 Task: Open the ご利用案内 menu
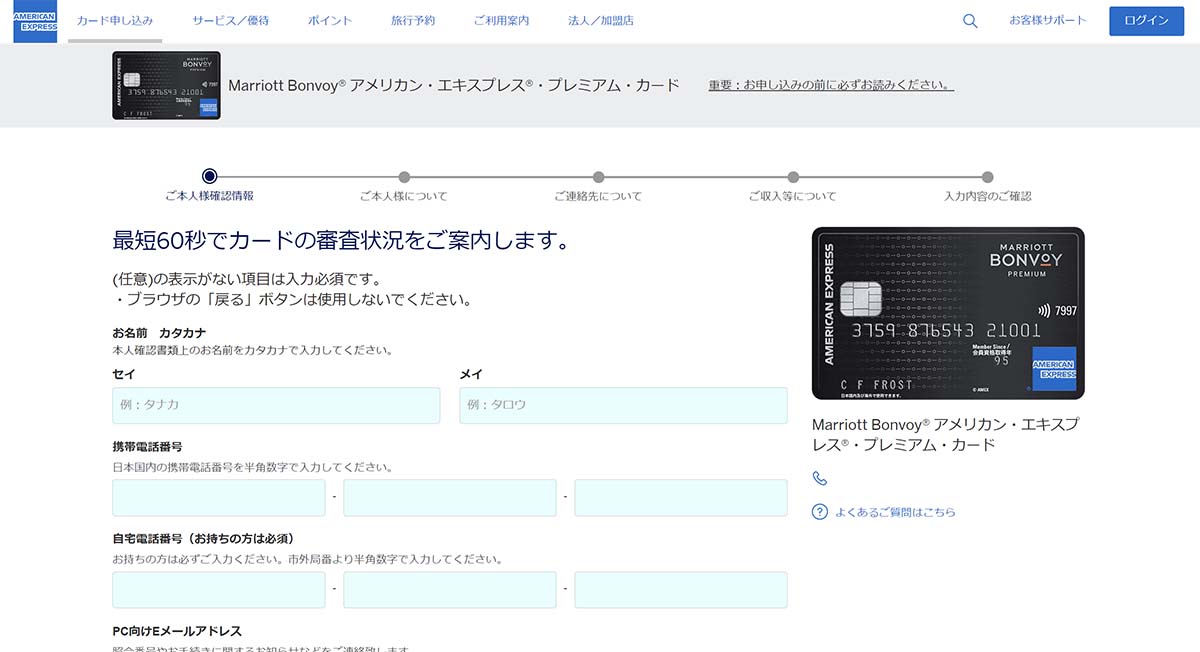point(501,21)
